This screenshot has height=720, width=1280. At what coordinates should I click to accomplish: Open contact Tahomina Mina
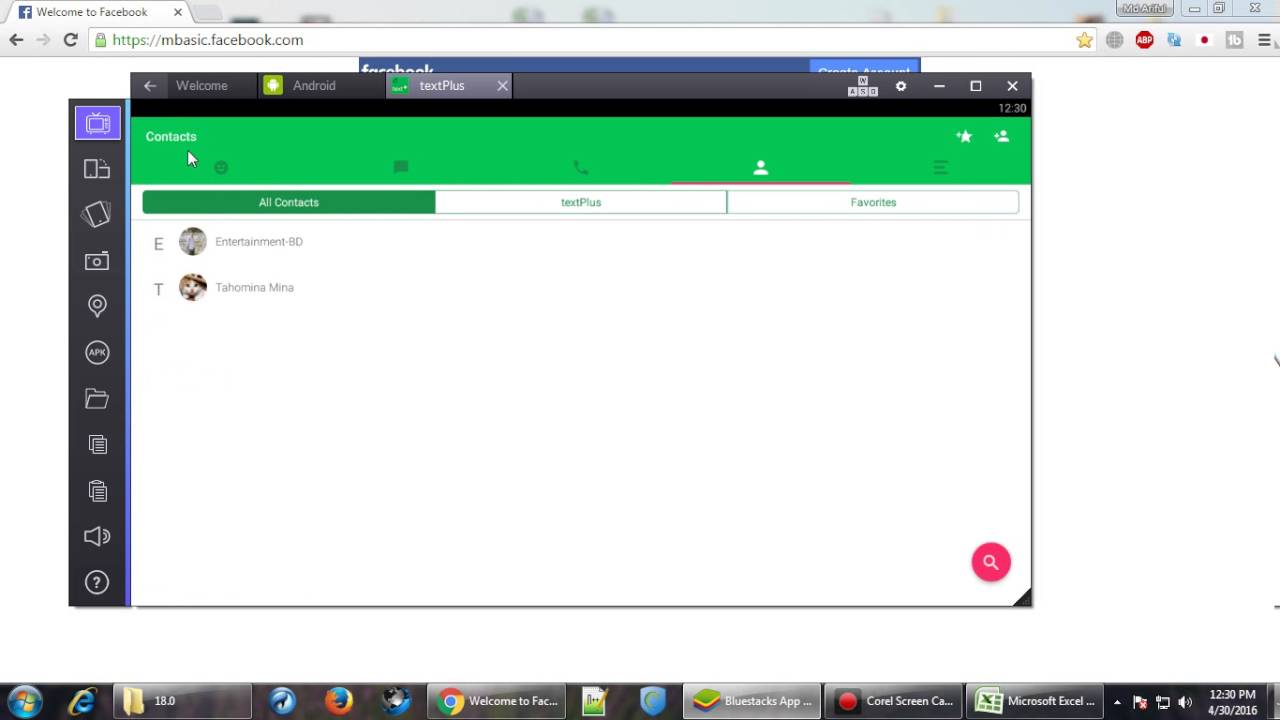[x=580, y=287]
